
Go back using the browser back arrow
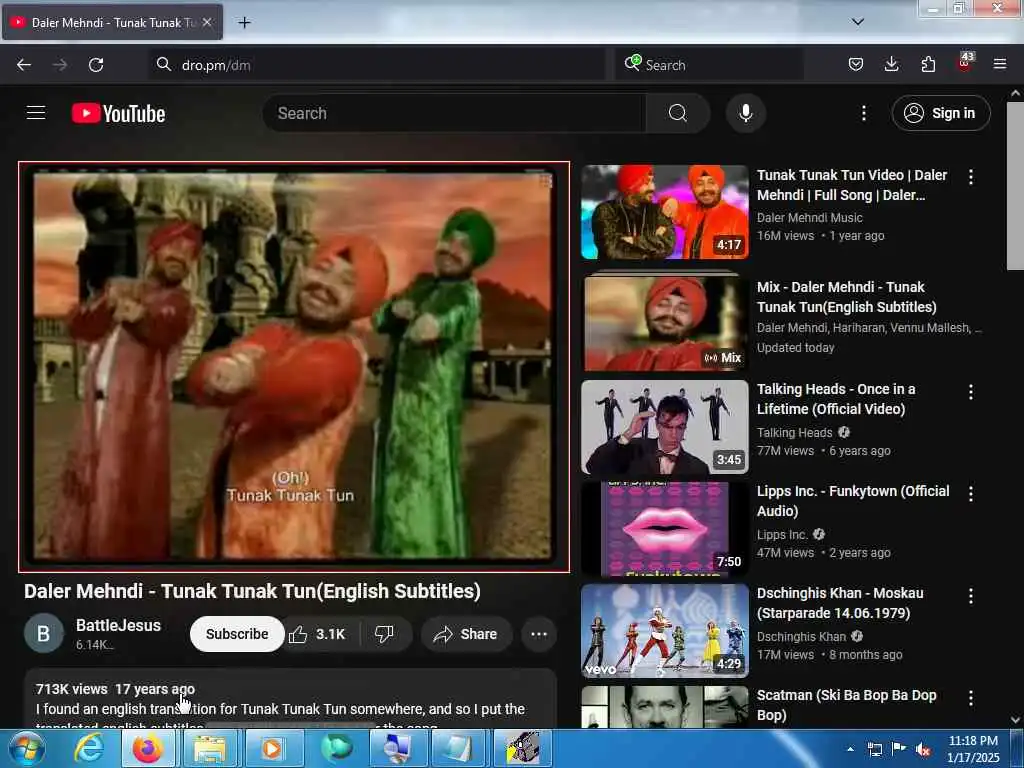click(x=24, y=65)
